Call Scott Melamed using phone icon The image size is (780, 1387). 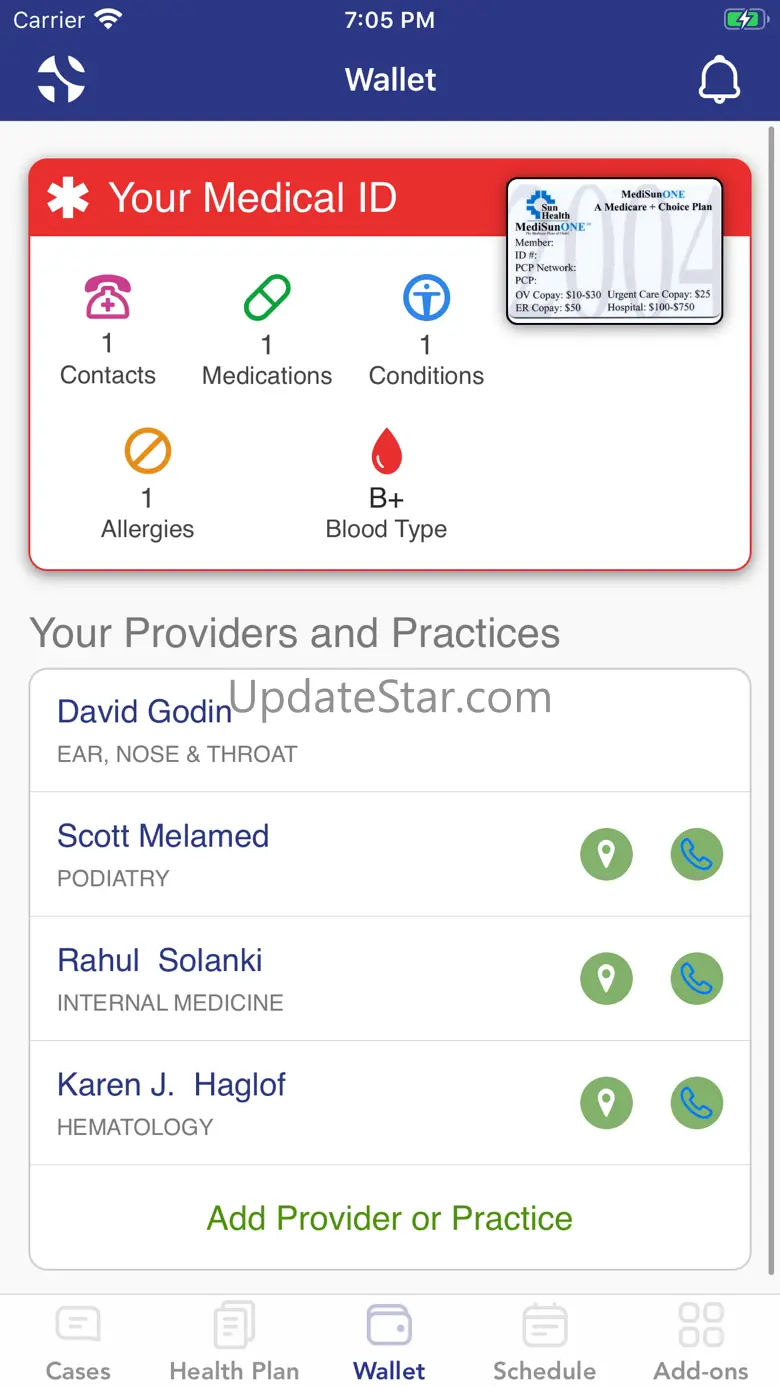(x=696, y=854)
